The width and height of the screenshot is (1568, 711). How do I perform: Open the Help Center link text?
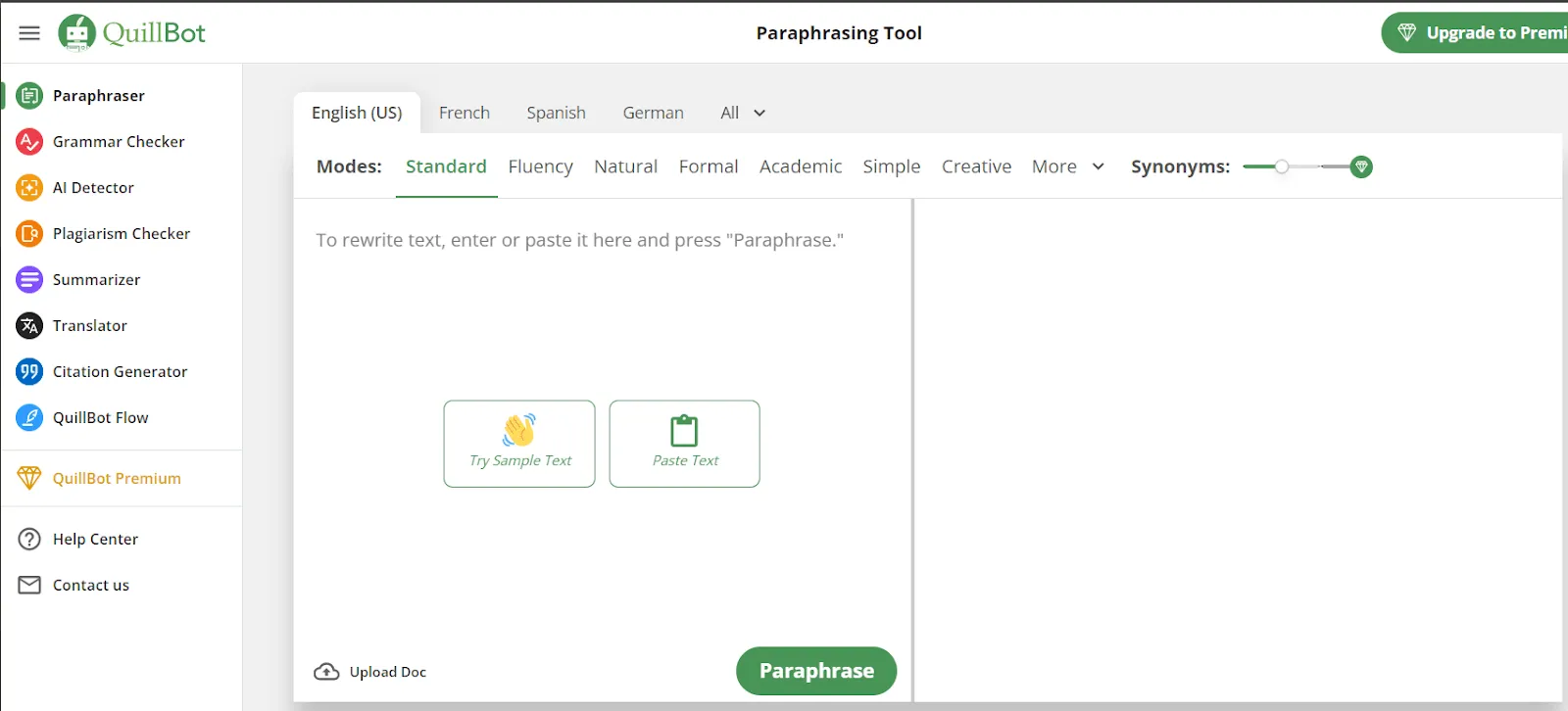pos(95,540)
